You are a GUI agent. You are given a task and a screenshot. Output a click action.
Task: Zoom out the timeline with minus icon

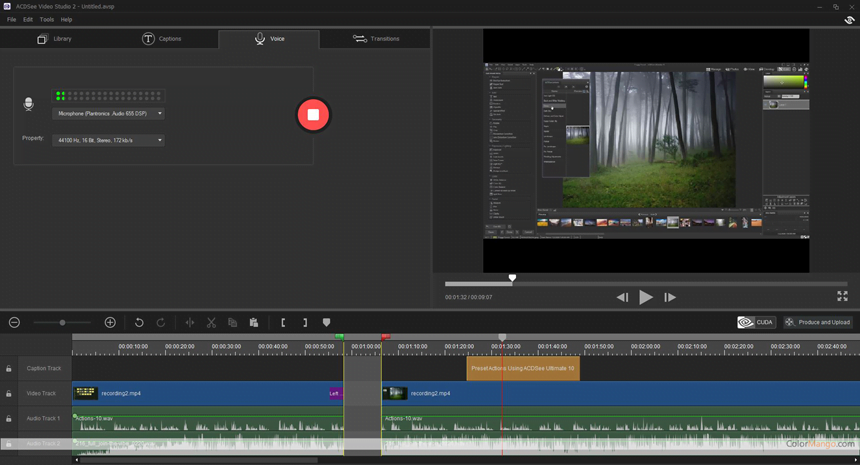(x=14, y=322)
